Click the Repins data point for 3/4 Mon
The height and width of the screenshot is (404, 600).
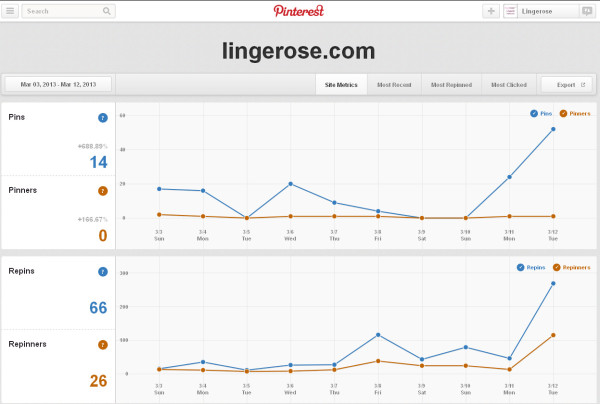[x=203, y=362]
